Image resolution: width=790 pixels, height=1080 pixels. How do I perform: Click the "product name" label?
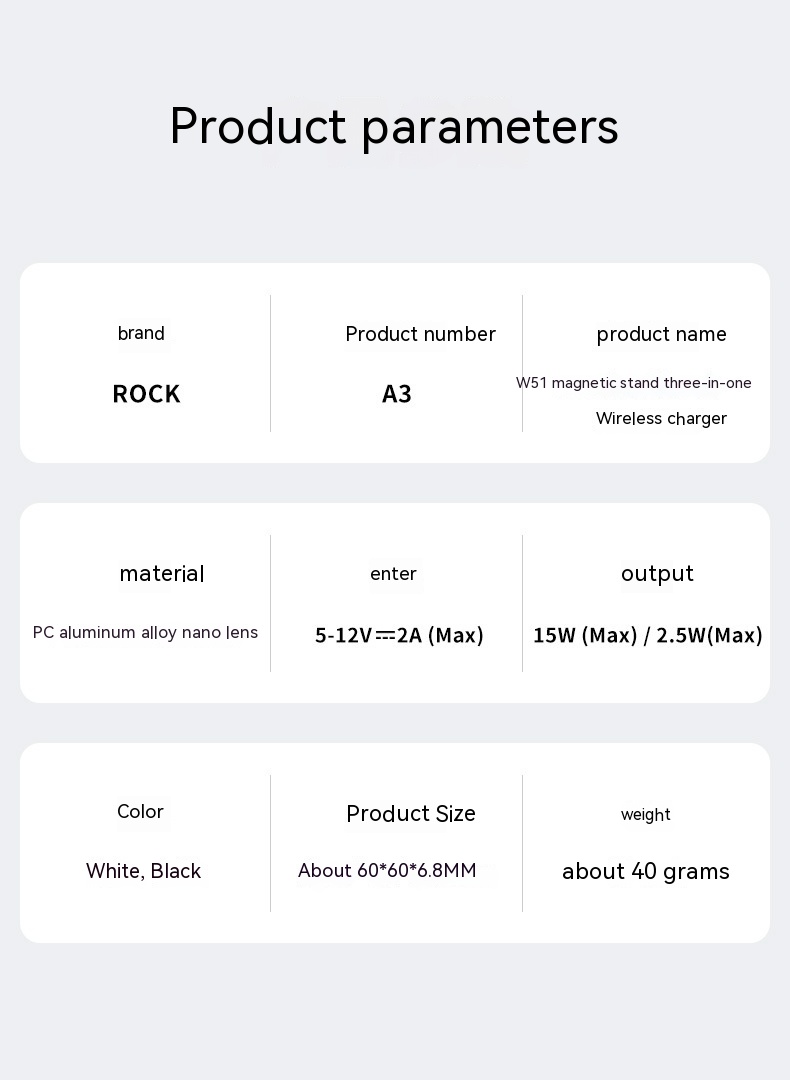[661, 335]
